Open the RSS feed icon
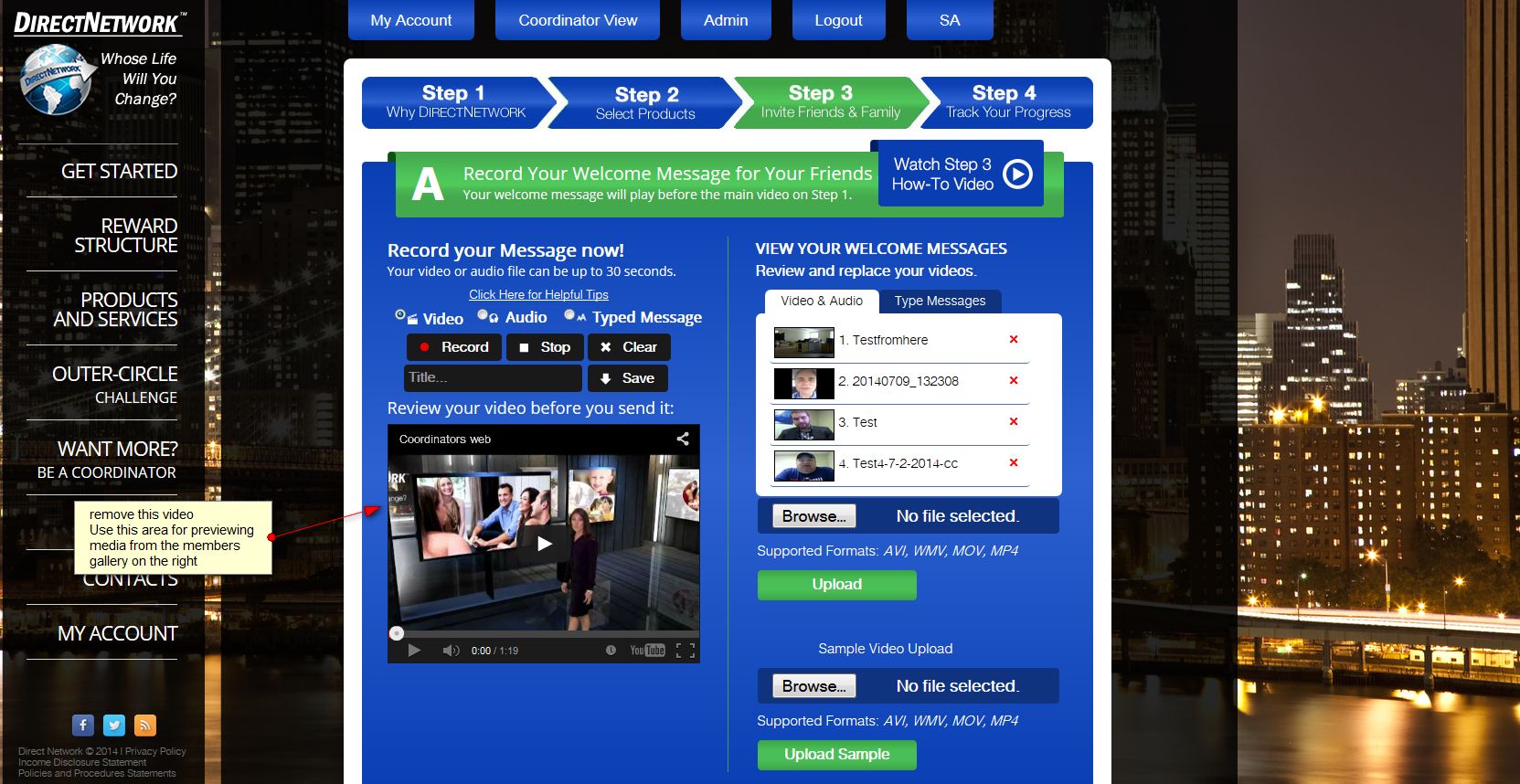Screen dimensions: 1520x784 coord(144,725)
